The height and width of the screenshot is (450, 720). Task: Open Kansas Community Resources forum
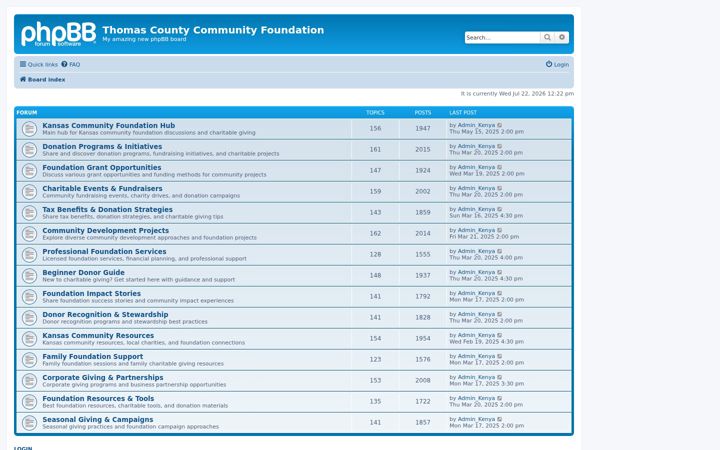(x=98, y=336)
